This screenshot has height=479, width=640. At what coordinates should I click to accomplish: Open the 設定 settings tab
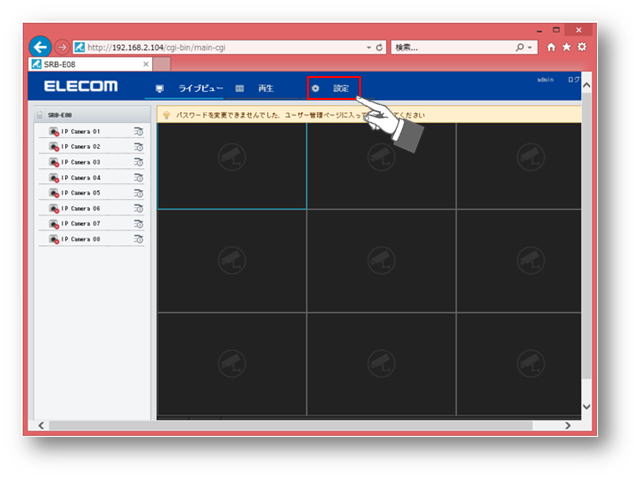[x=340, y=88]
